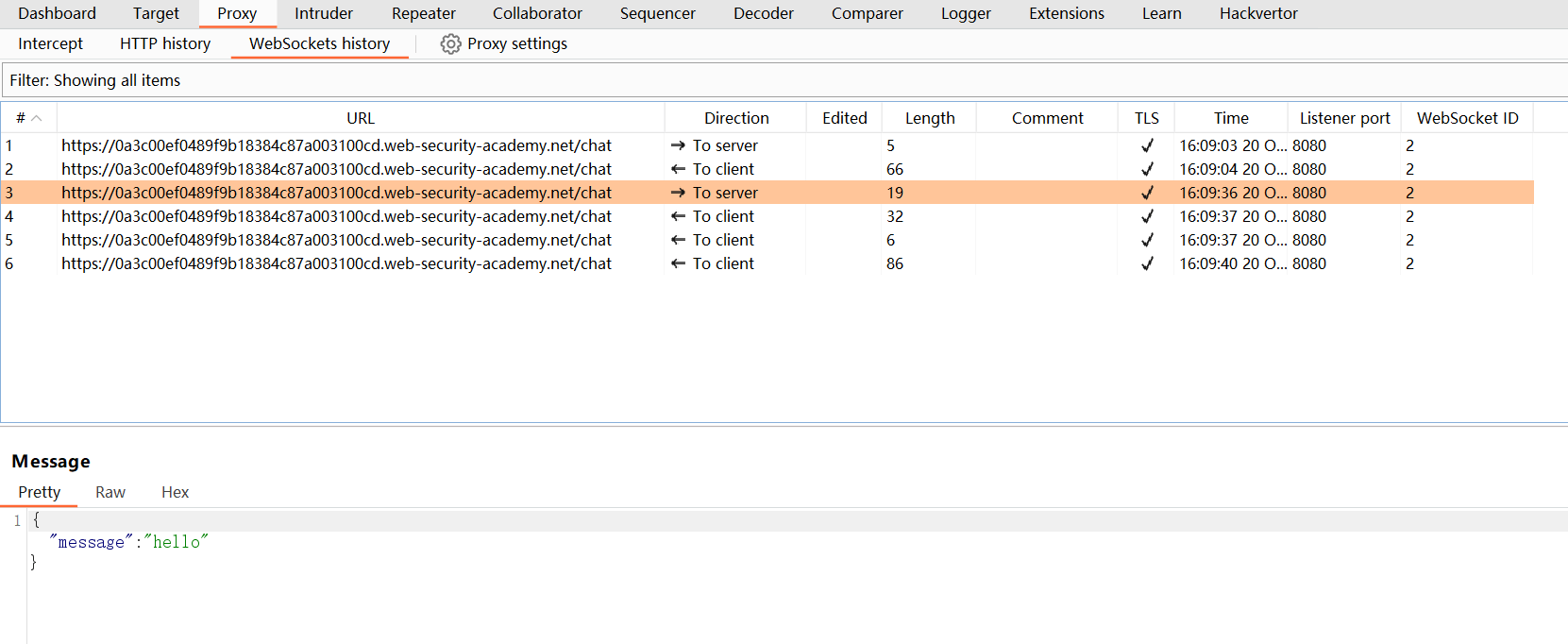The height and width of the screenshot is (644, 1568).
Task: Click the To client arrow in row 5
Action: (678, 240)
